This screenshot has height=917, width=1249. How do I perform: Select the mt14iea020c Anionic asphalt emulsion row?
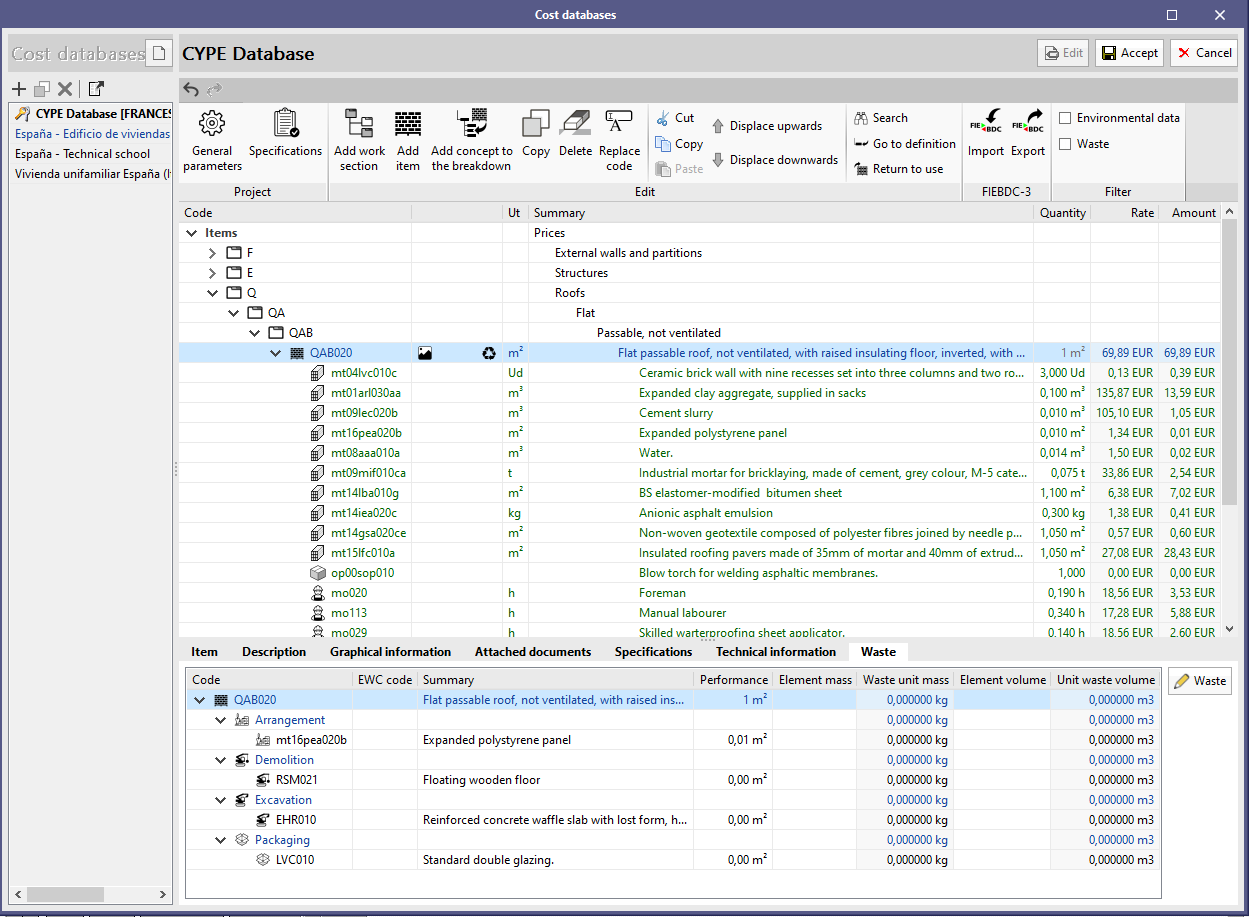point(700,513)
